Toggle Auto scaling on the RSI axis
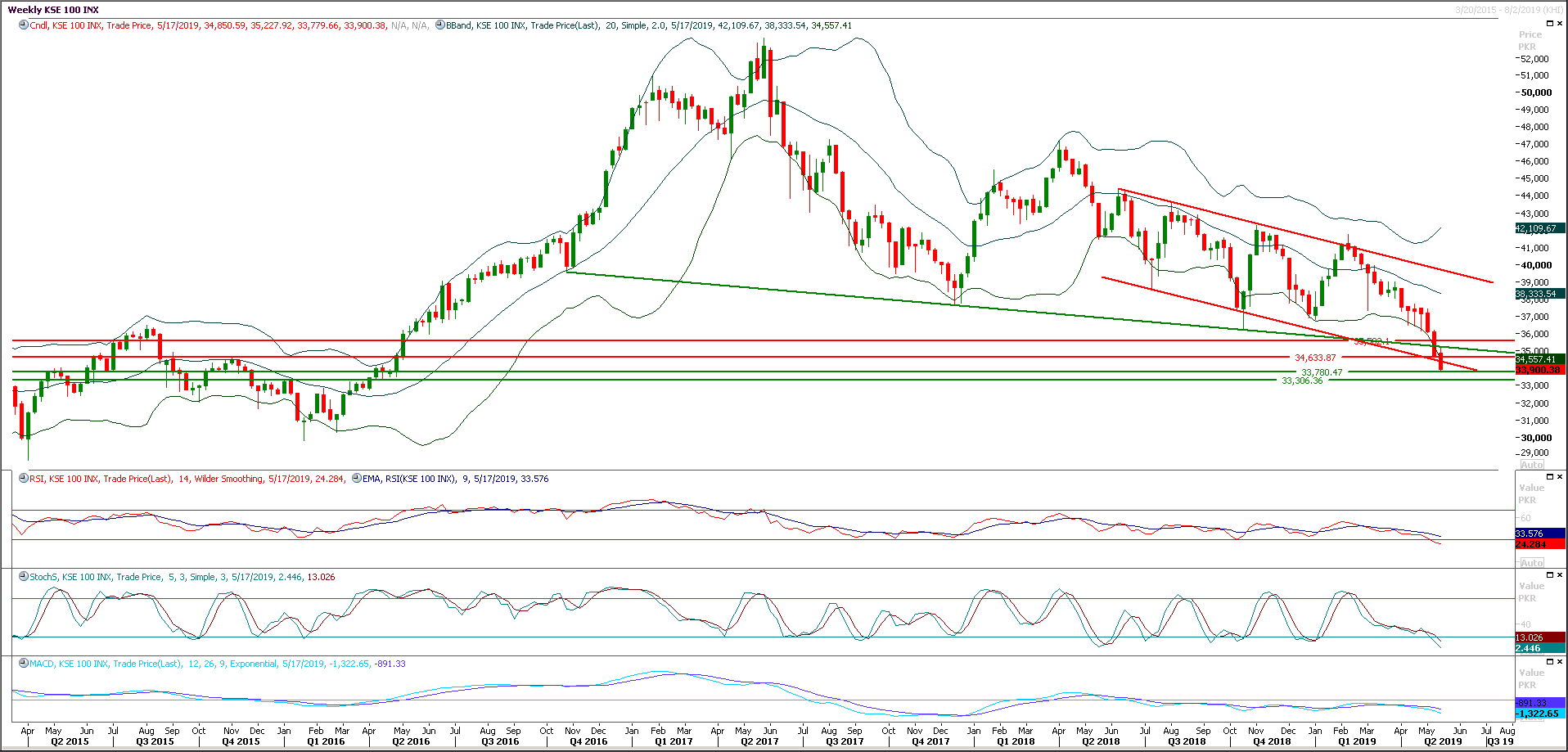 coord(1531,562)
